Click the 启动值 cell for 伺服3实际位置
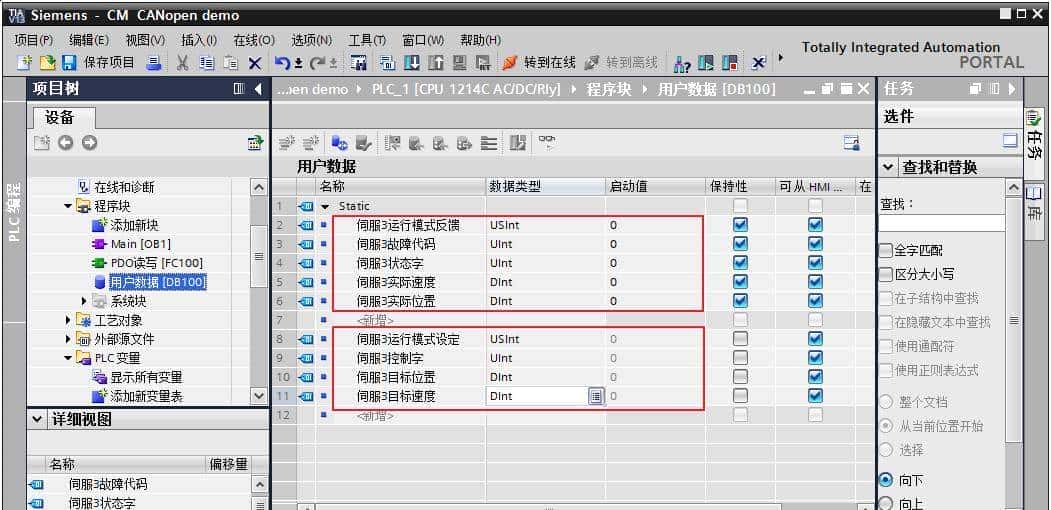The height and width of the screenshot is (510, 1051). (x=657, y=301)
